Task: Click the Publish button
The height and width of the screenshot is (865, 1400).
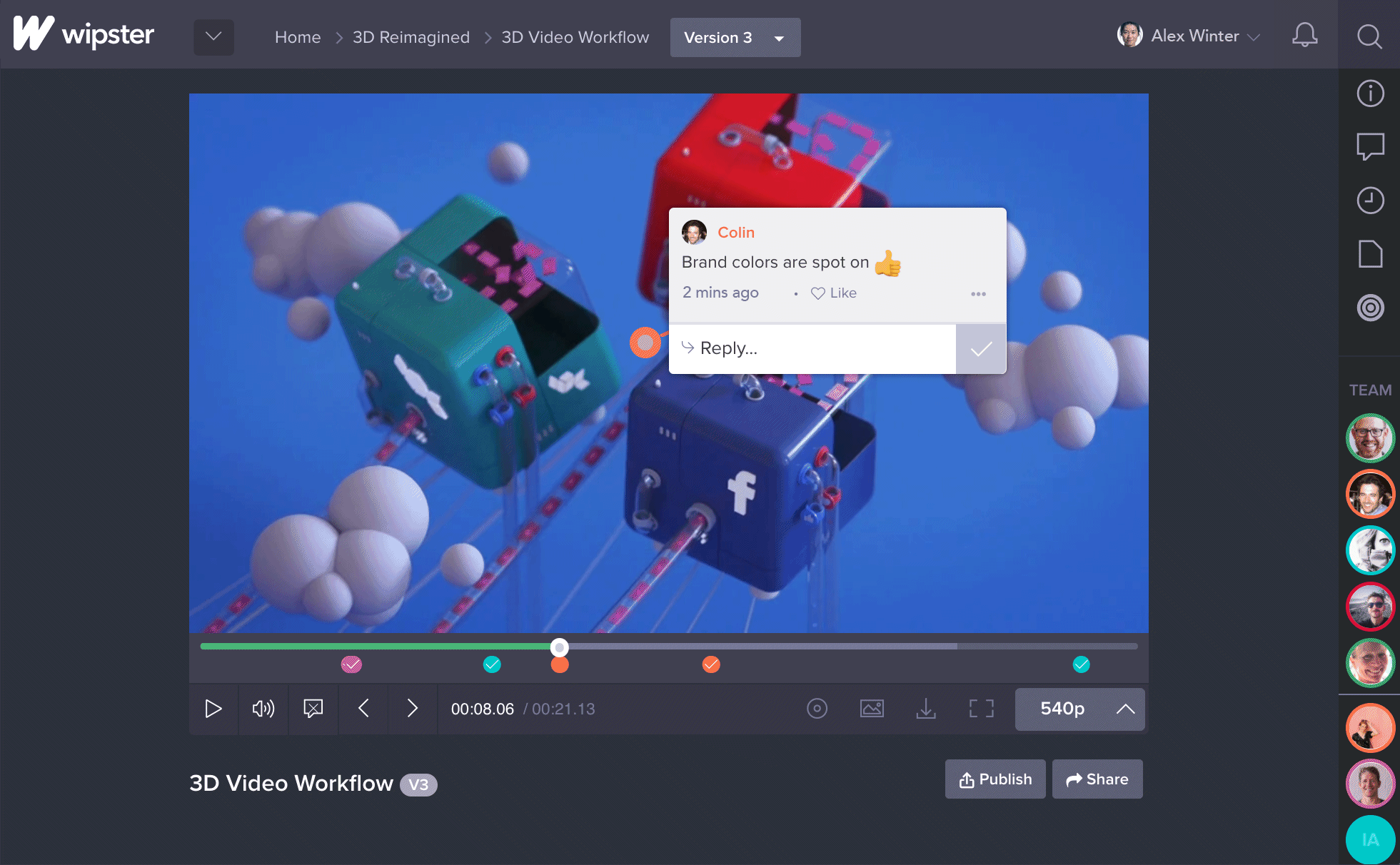Action: 995,779
